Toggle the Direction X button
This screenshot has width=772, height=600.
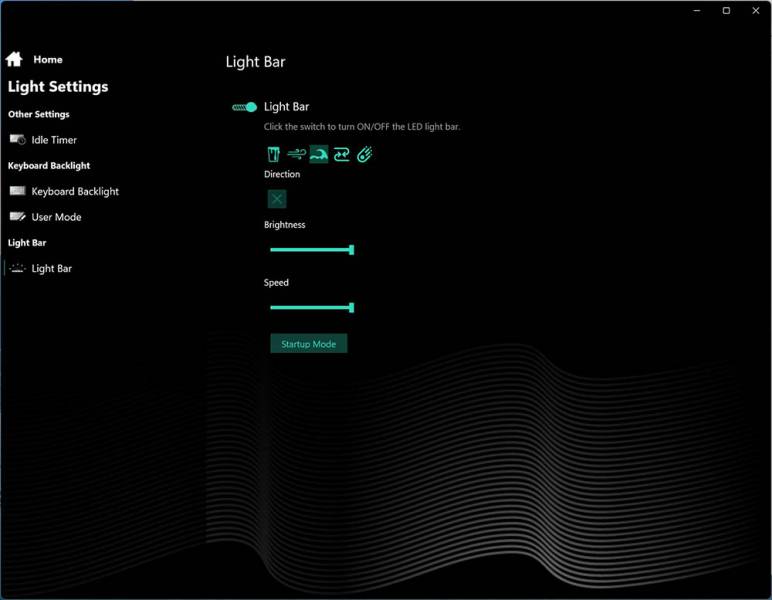tap(277, 199)
